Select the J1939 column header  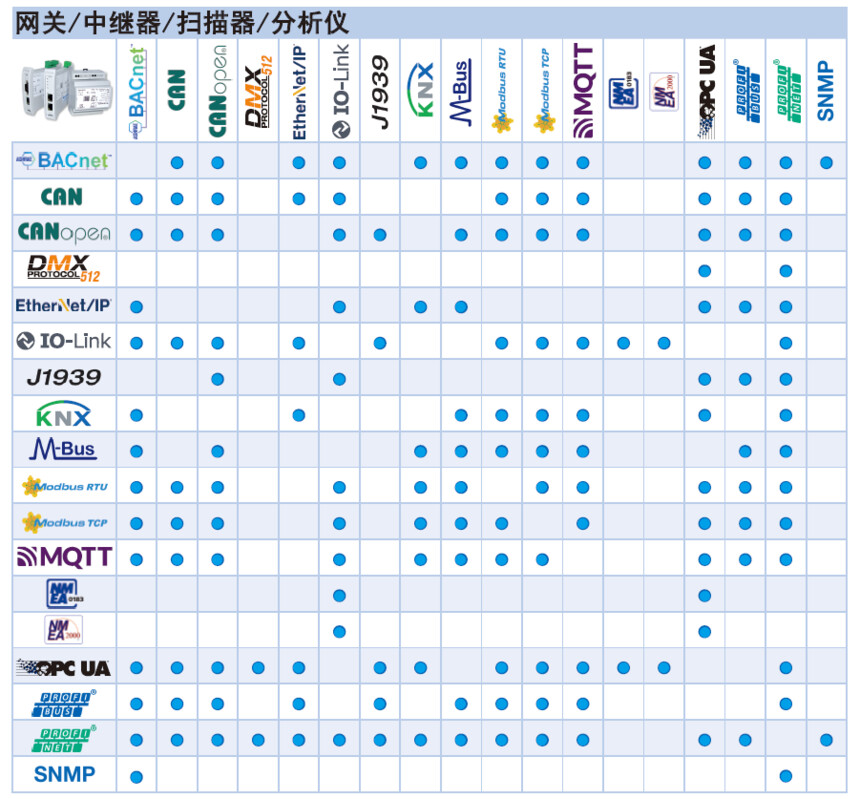[x=380, y=92]
